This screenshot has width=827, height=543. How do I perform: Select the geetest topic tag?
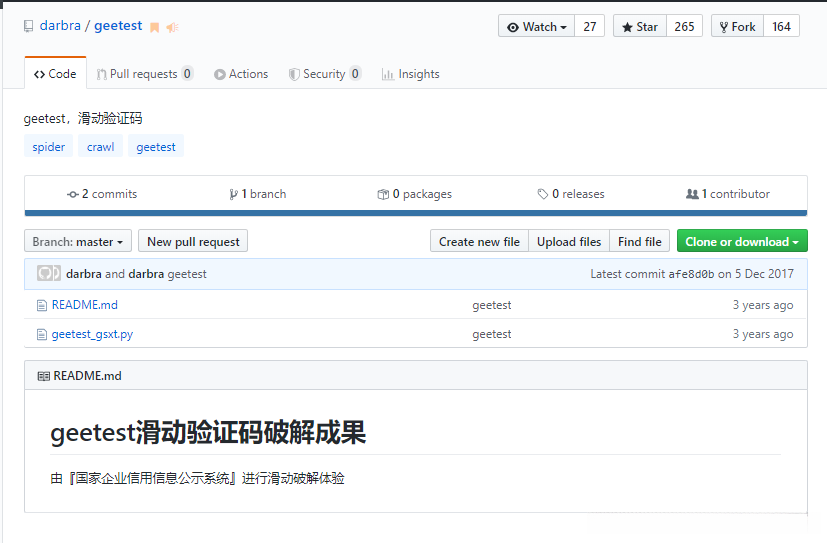pyautogui.click(x=156, y=147)
